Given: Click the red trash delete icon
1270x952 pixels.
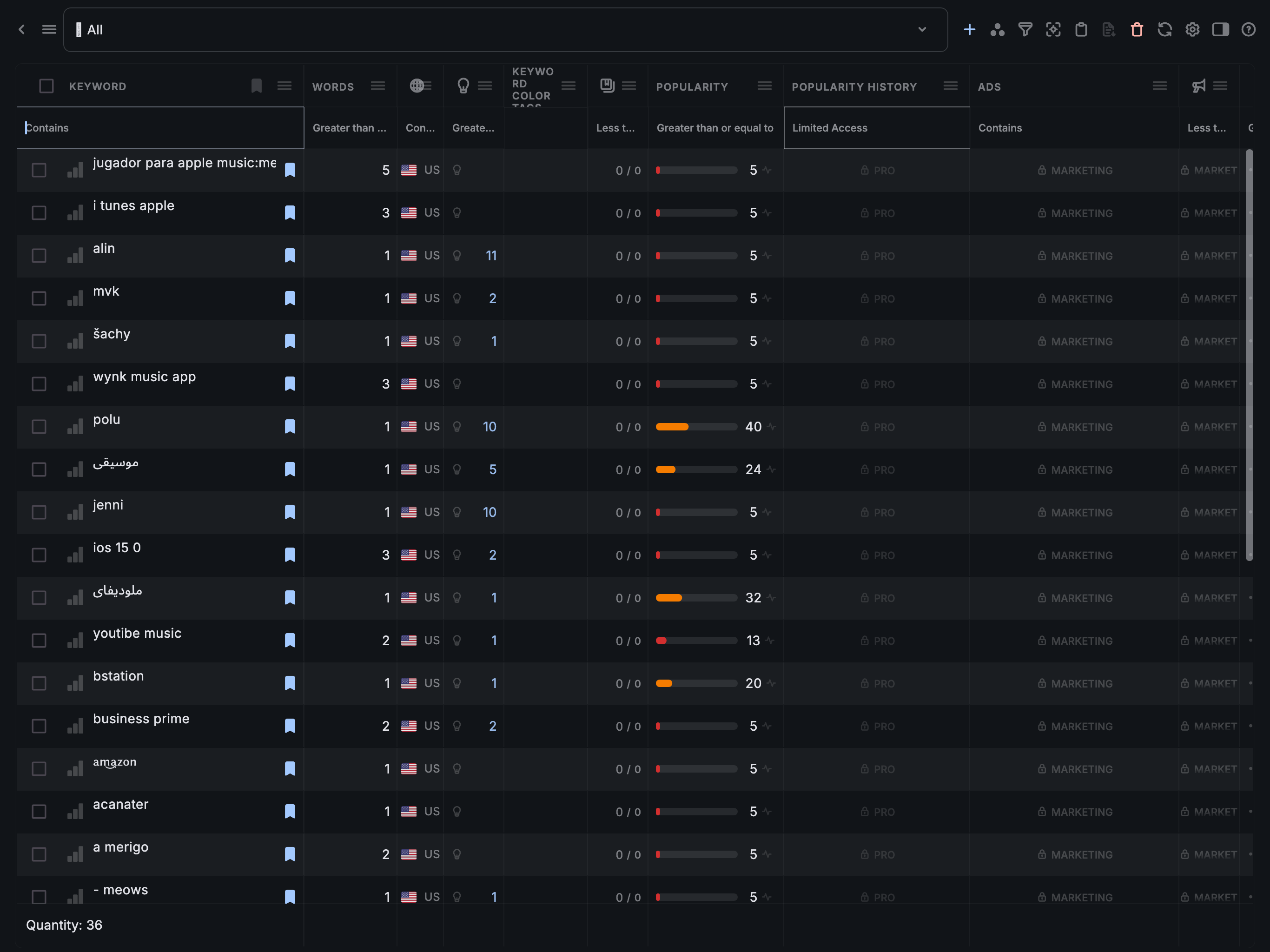Looking at the screenshot, I should 1136,30.
